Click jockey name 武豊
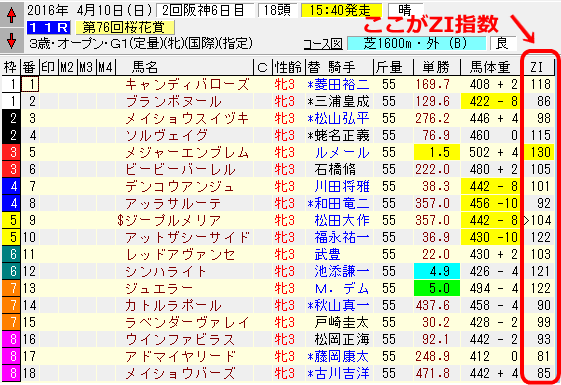 pos(328,255)
